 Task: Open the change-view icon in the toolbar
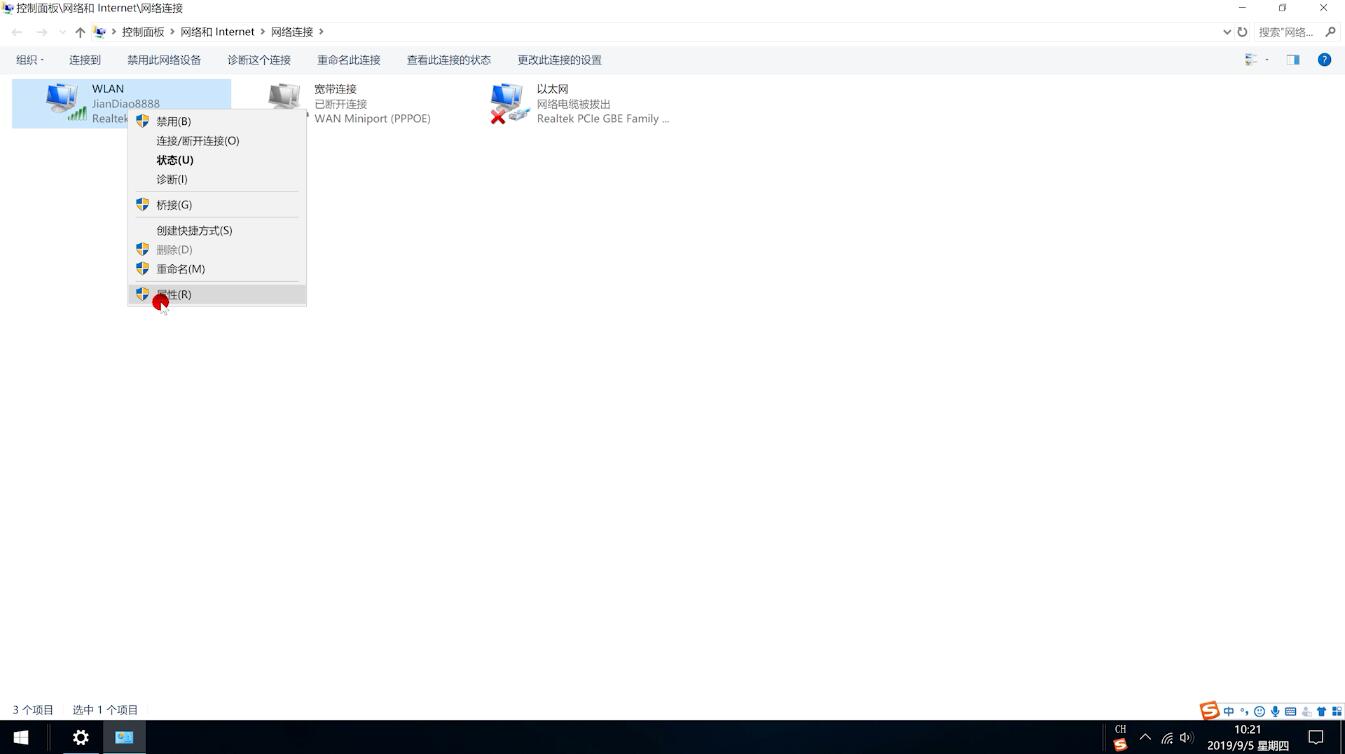coord(1251,60)
